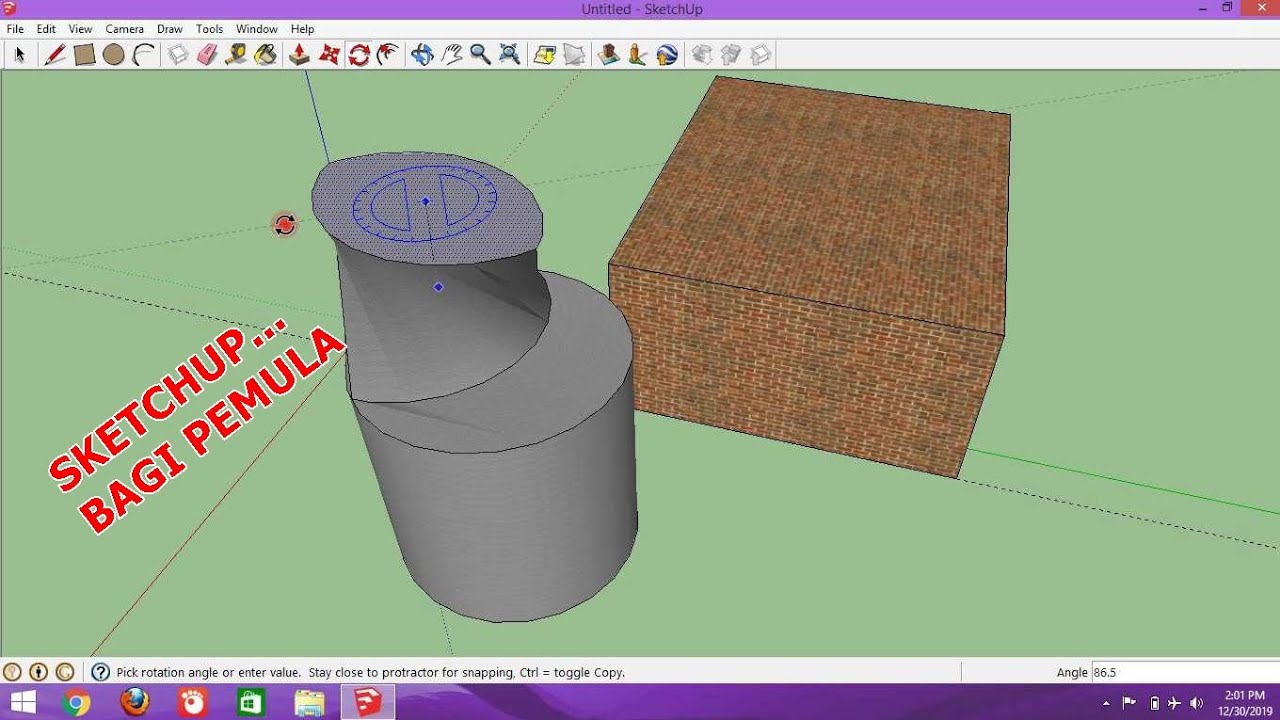Image resolution: width=1280 pixels, height=720 pixels.
Task: Open the Help menu
Action: [302, 29]
